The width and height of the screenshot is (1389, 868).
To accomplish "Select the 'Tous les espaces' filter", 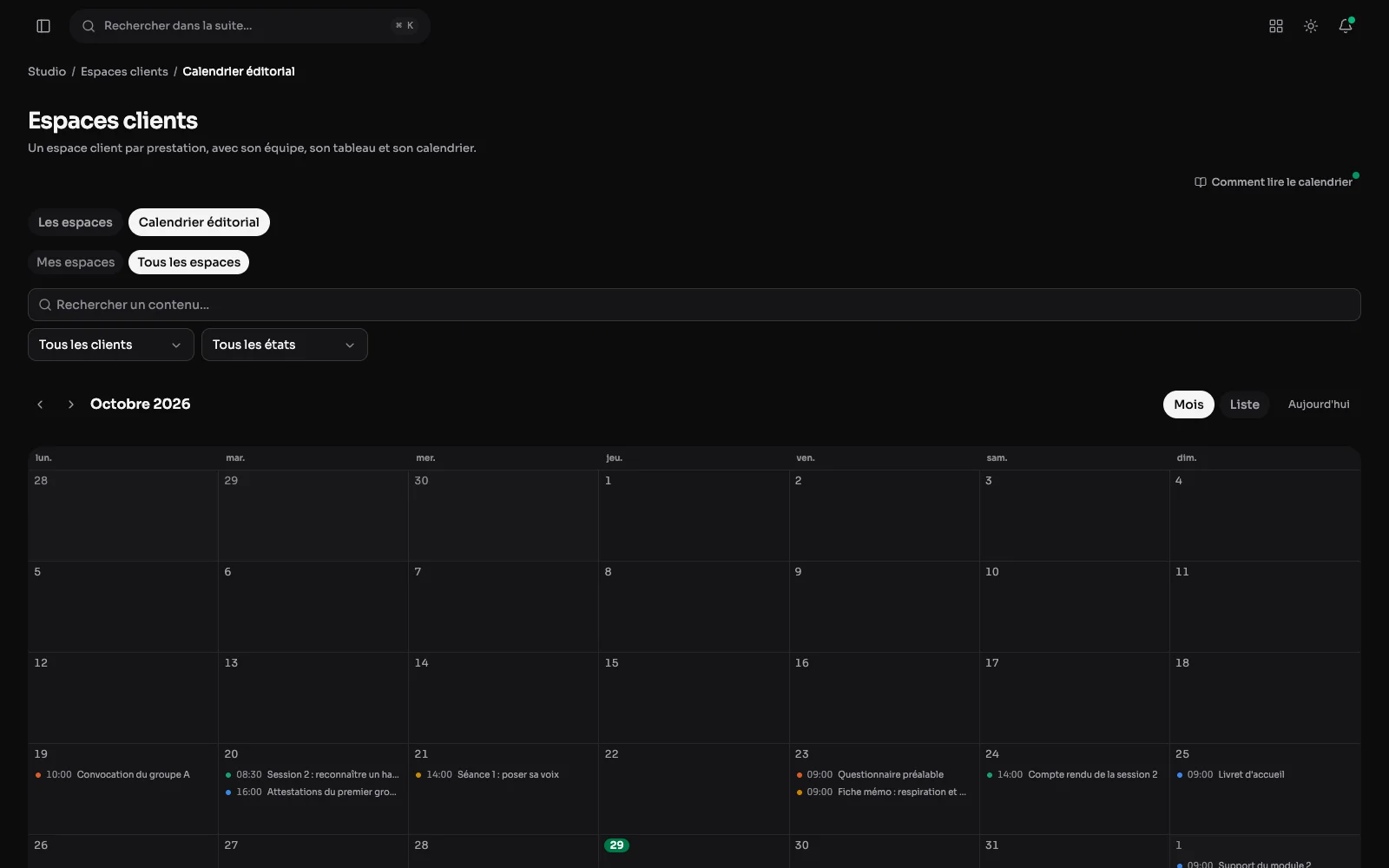I will click(x=189, y=262).
